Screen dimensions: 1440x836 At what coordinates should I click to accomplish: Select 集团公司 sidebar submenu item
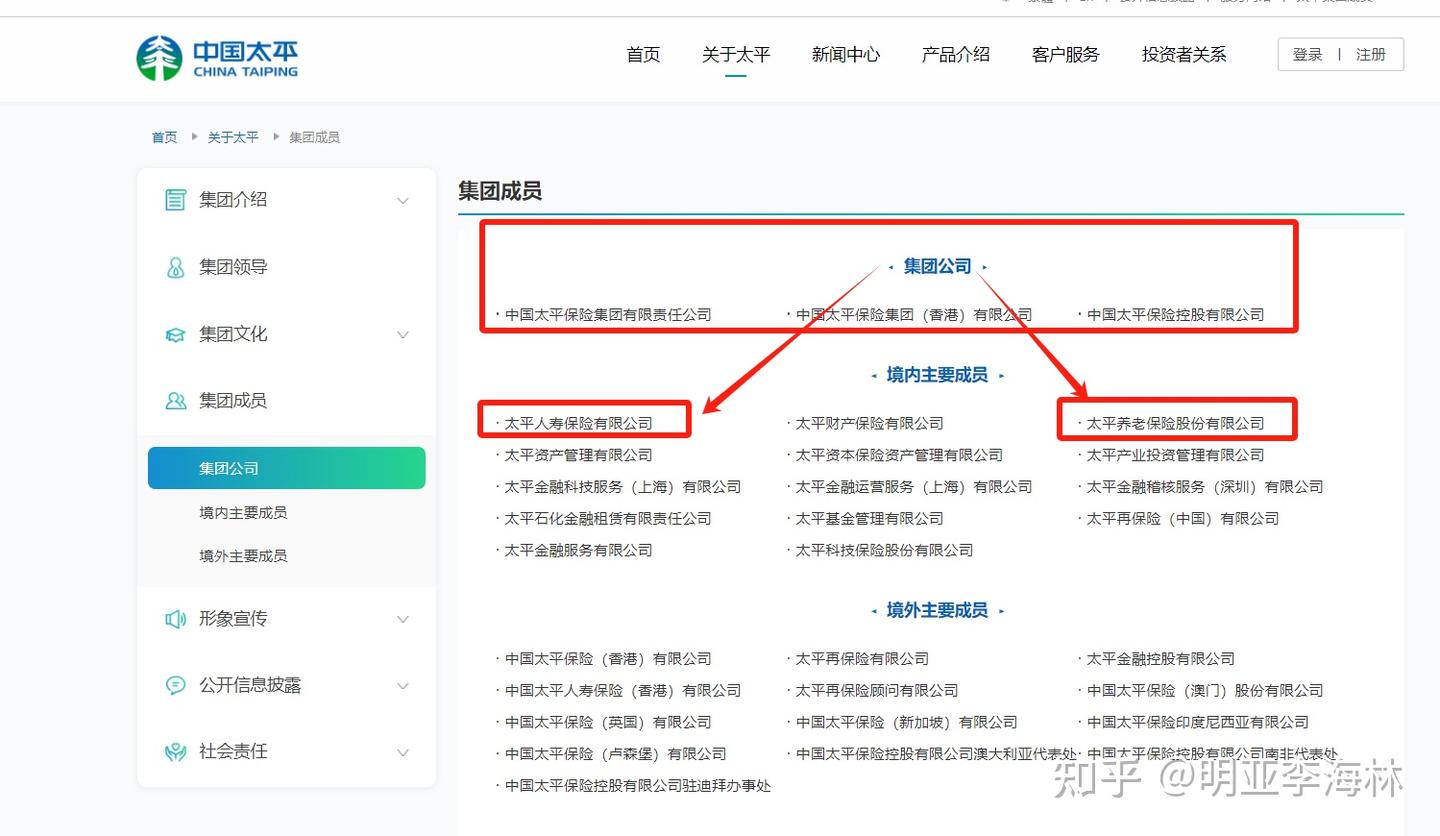(287, 468)
